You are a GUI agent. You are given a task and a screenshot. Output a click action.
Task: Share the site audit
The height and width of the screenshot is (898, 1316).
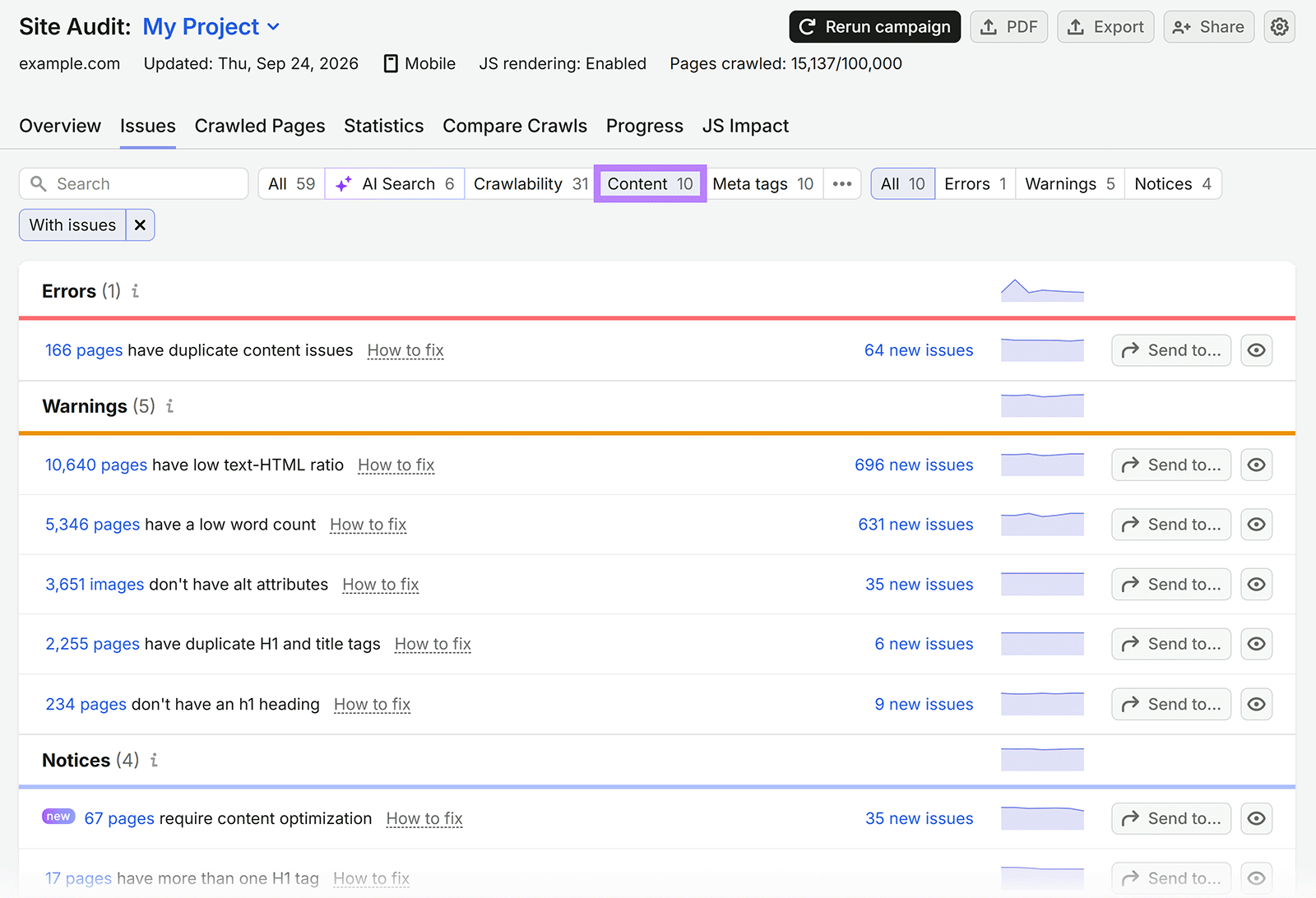pos(1208,27)
